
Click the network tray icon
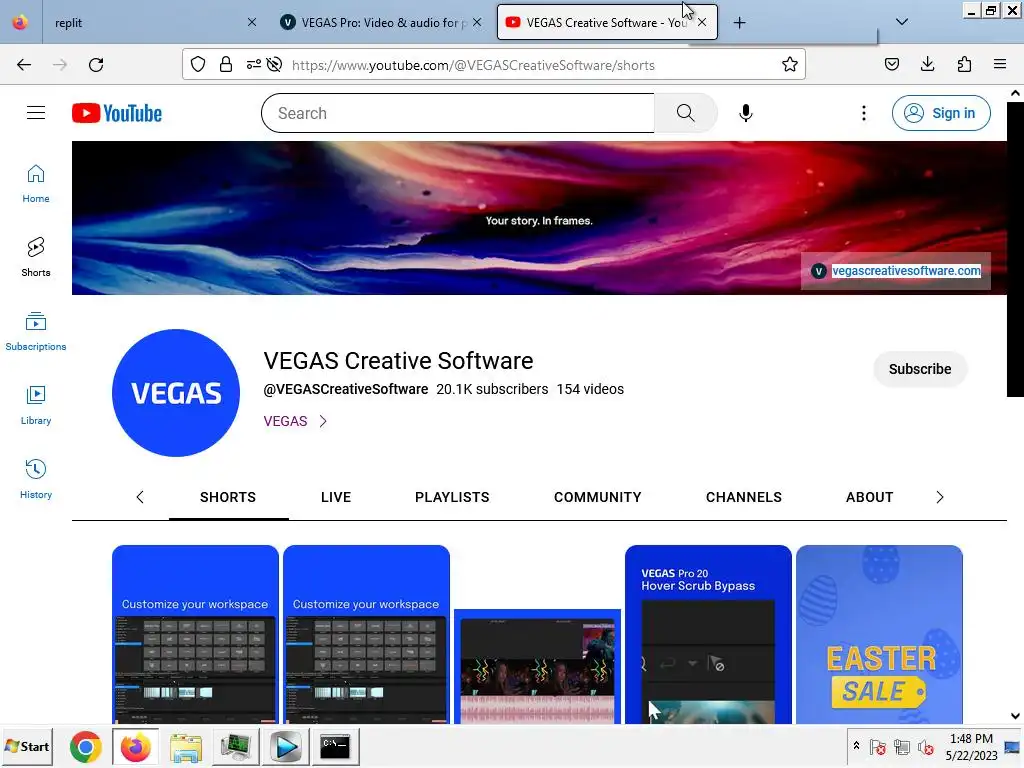(x=902, y=746)
